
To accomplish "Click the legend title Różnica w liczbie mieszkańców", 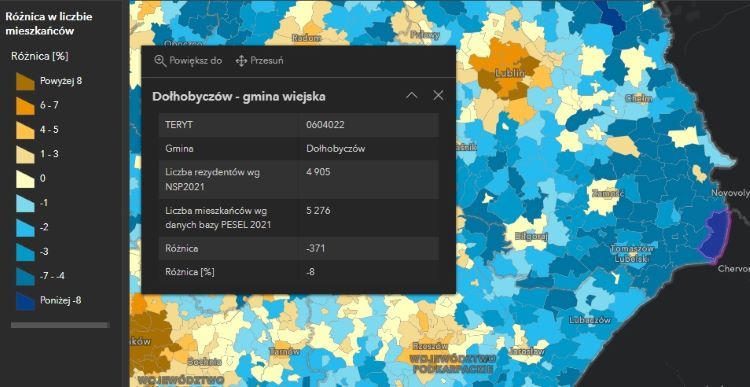I will pyautogui.click(x=49, y=23).
